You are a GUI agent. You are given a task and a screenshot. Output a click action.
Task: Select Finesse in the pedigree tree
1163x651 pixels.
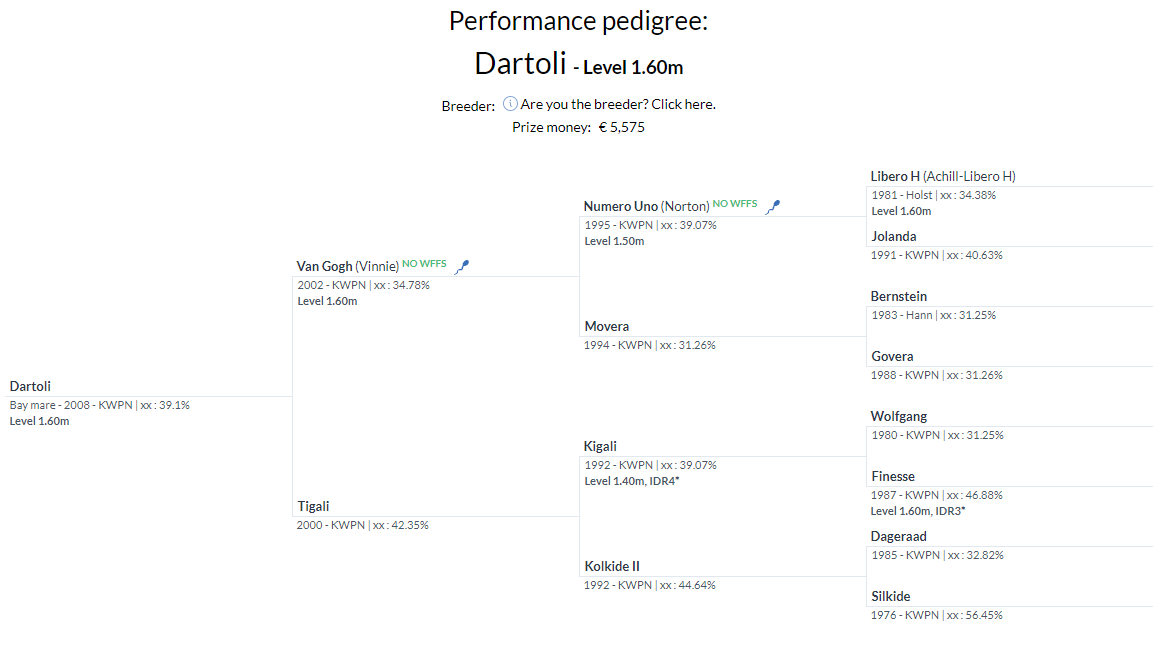coord(892,477)
